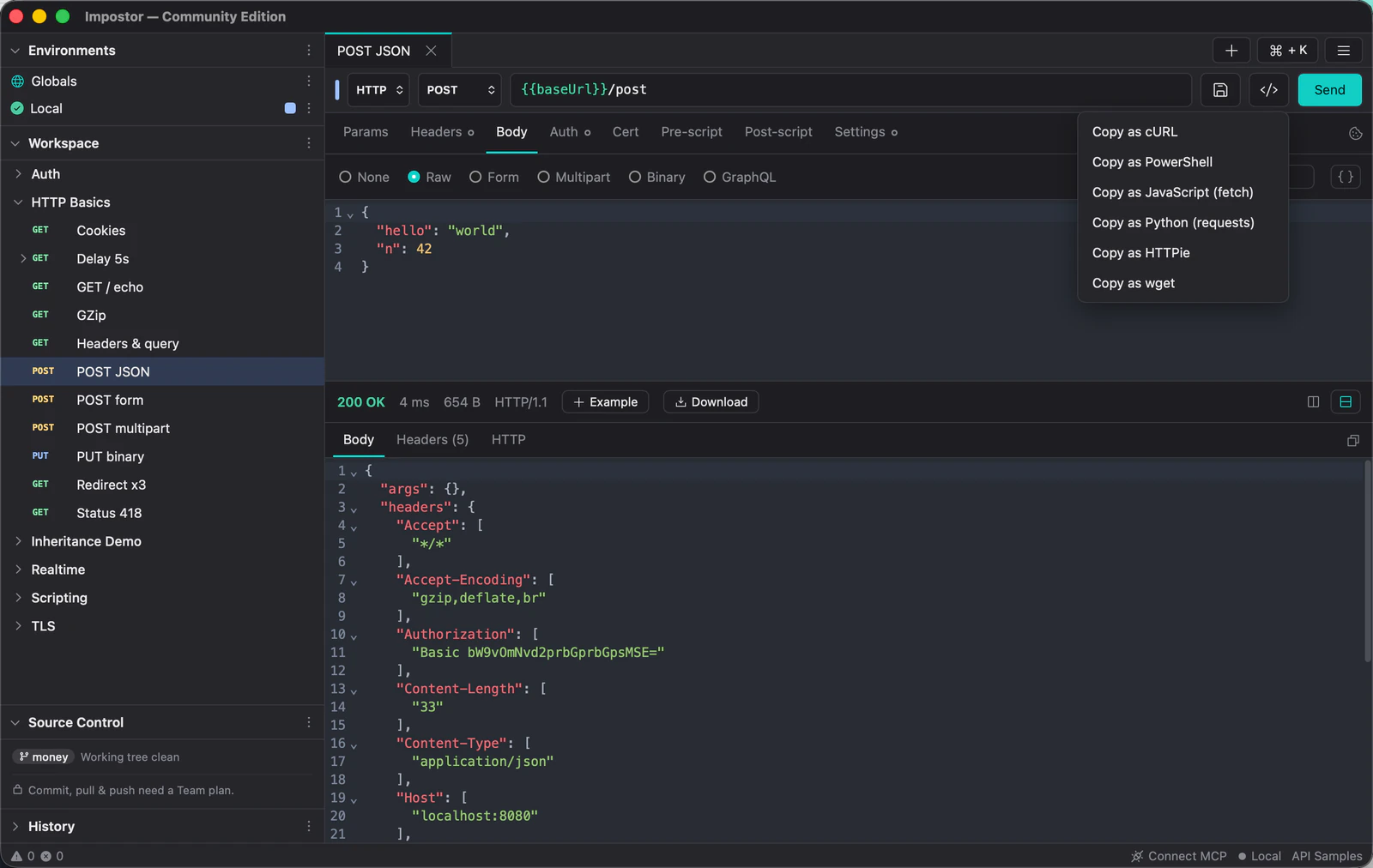Choose Copy as cURL
Image resolution: width=1373 pixels, height=868 pixels.
click(x=1182, y=131)
